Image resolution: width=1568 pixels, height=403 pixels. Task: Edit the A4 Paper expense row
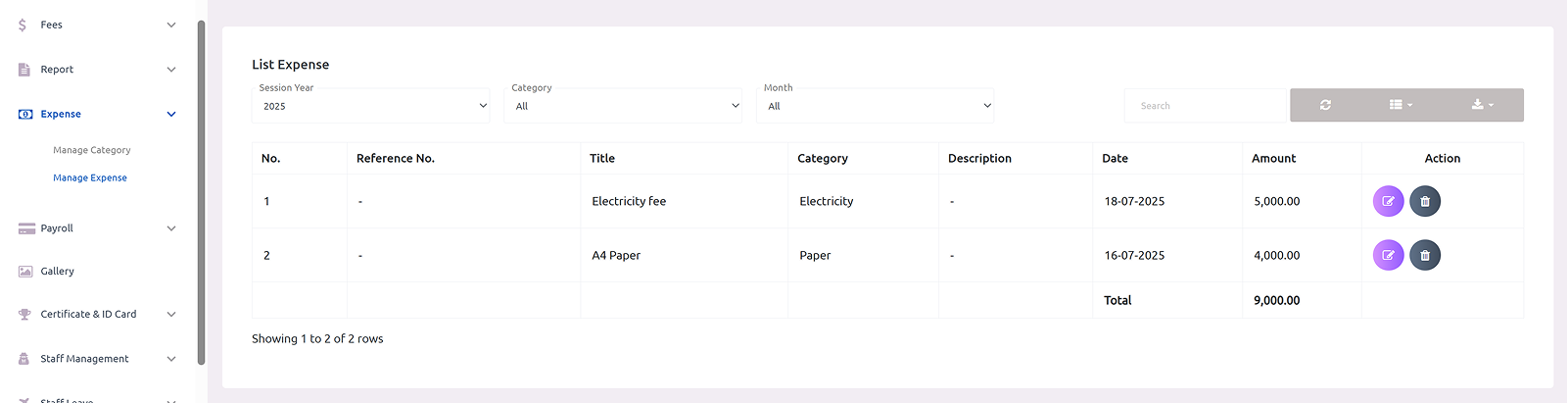coord(1388,255)
